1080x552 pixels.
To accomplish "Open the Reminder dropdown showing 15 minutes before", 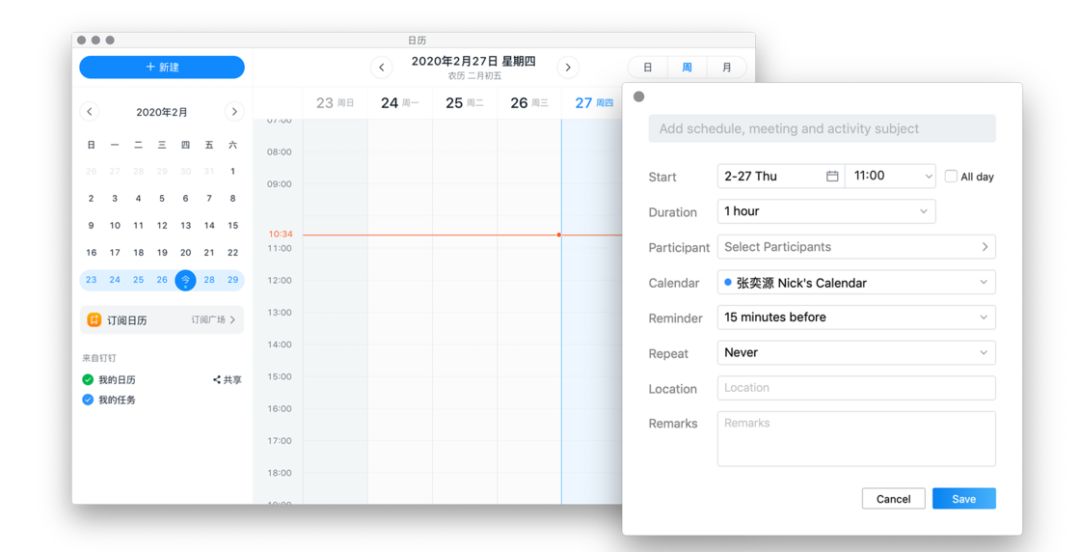I will point(856,318).
